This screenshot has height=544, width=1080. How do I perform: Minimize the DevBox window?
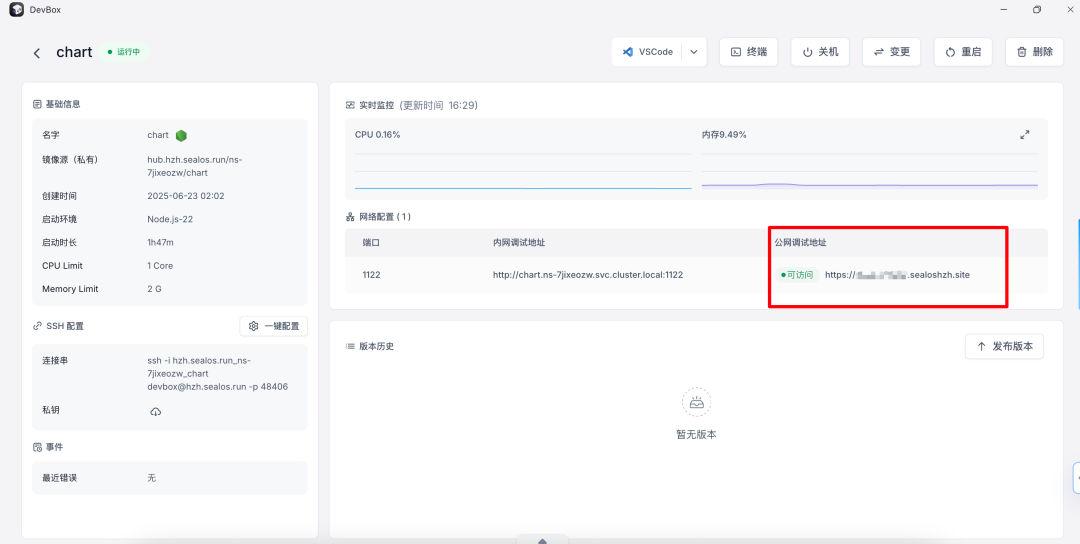(x=1003, y=10)
